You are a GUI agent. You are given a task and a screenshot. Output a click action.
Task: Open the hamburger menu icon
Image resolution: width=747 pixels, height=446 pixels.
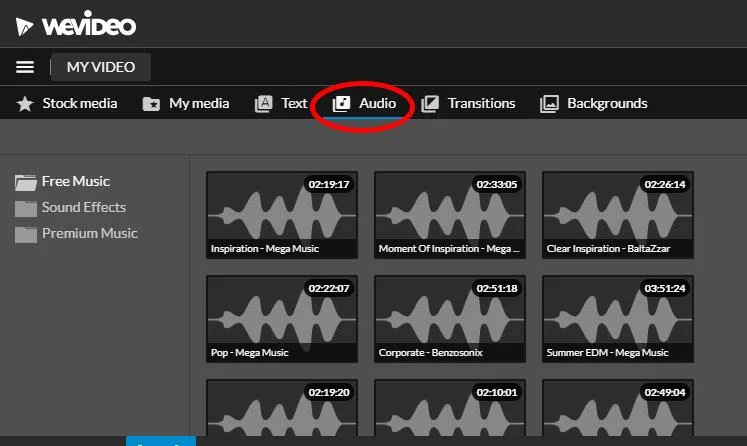(25, 67)
